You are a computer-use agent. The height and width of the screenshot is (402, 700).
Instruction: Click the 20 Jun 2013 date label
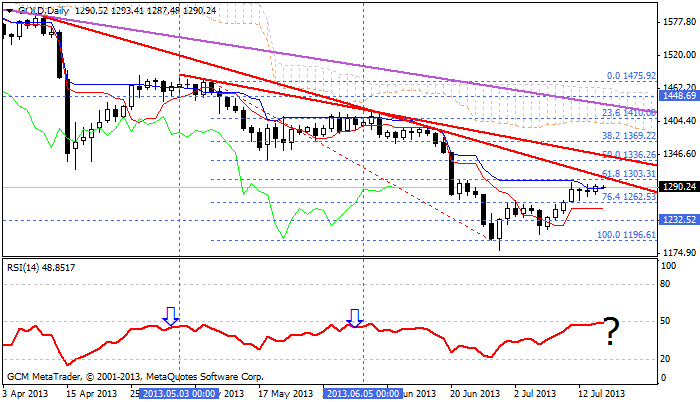pyautogui.click(x=475, y=394)
